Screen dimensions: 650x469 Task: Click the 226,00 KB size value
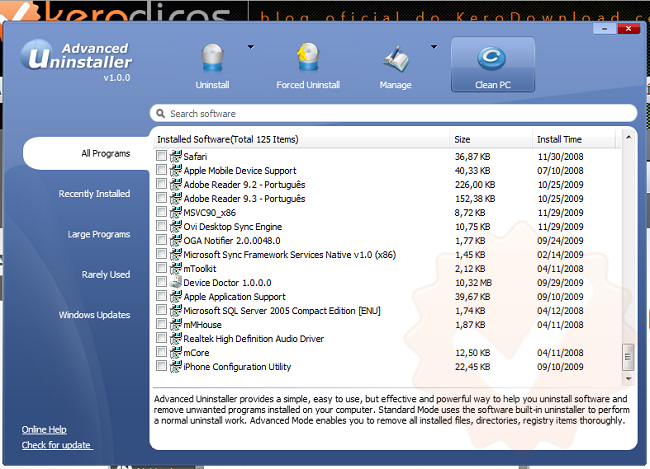pyautogui.click(x=475, y=185)
